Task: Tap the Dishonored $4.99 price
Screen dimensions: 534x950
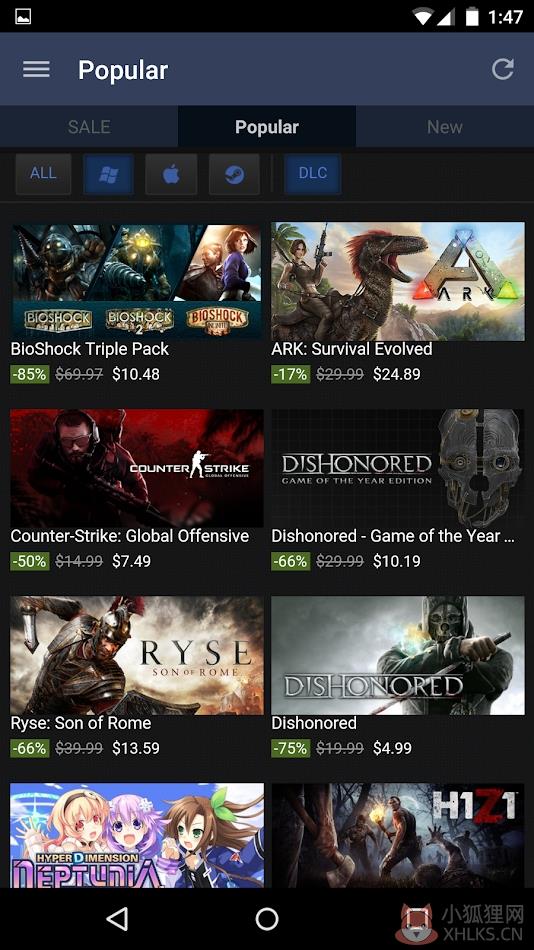Action: point(392,748)
